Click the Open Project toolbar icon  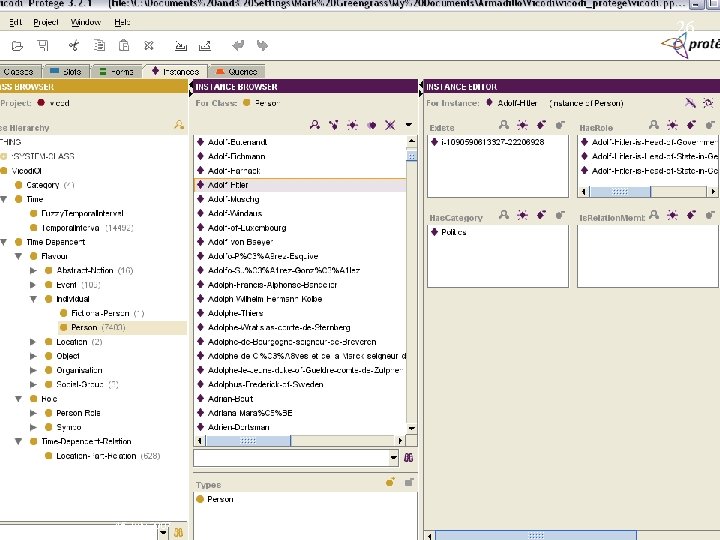pyautogui.click(x=17, y=45)
